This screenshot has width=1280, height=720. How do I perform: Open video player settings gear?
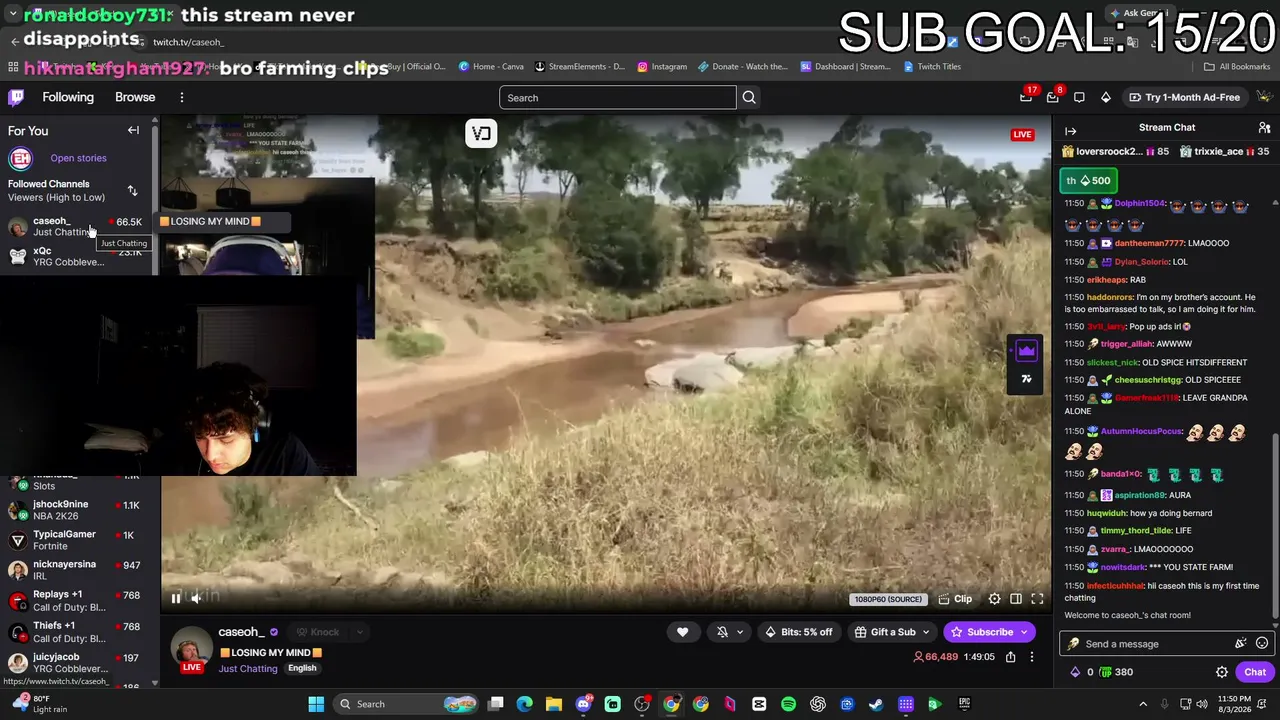pyautogui.click(x=994, y=599)
